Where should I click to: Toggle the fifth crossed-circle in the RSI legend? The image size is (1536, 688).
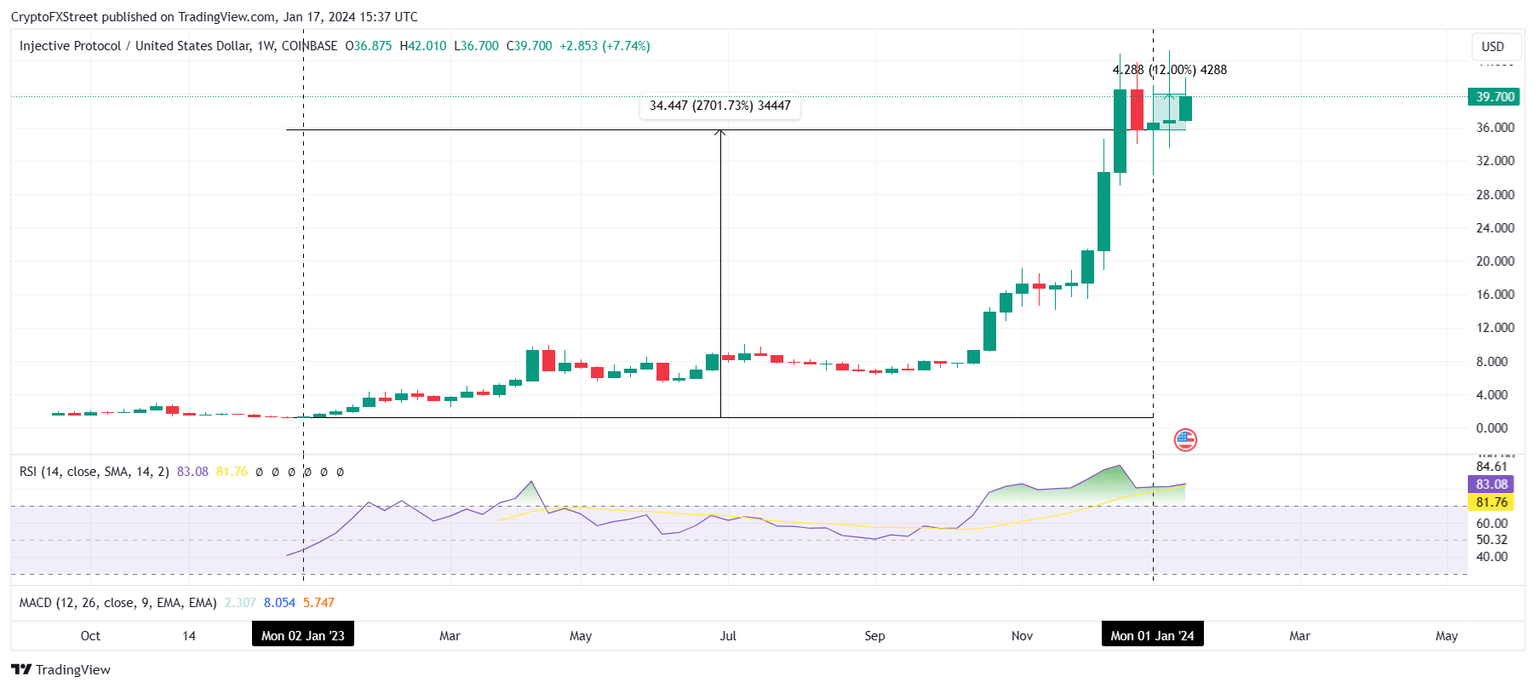[x=324, y=471]
